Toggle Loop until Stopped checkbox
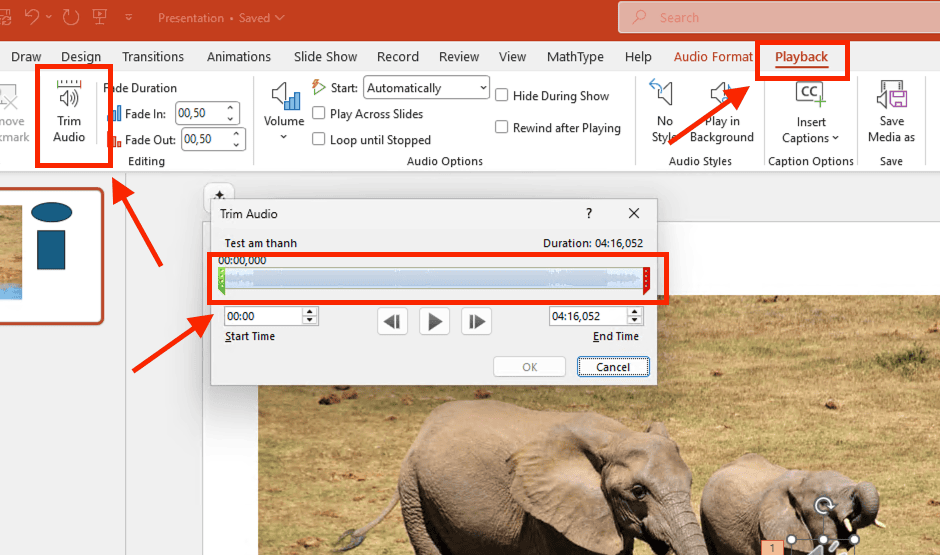 coord(320,140)
